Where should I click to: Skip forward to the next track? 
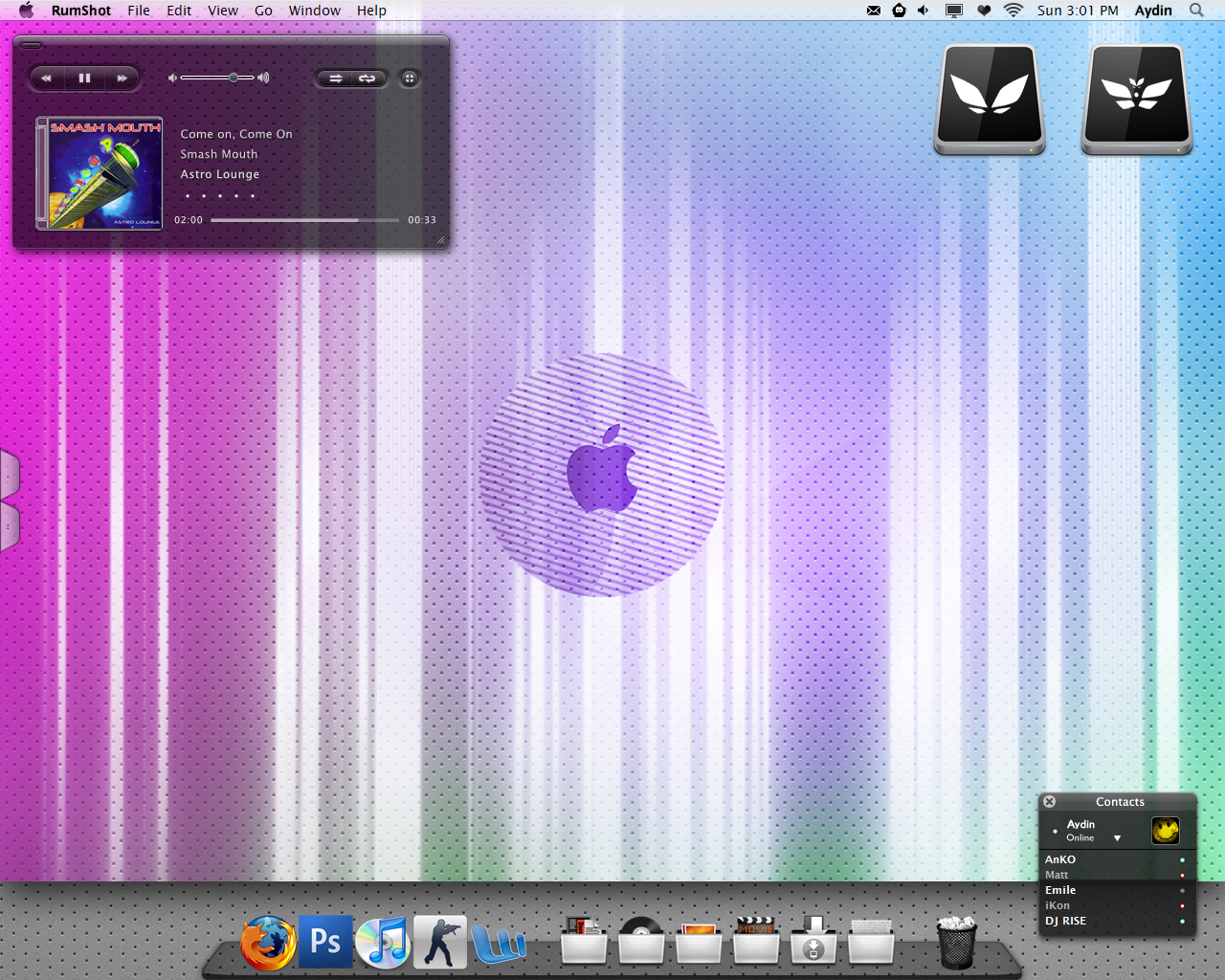point(122,78)
